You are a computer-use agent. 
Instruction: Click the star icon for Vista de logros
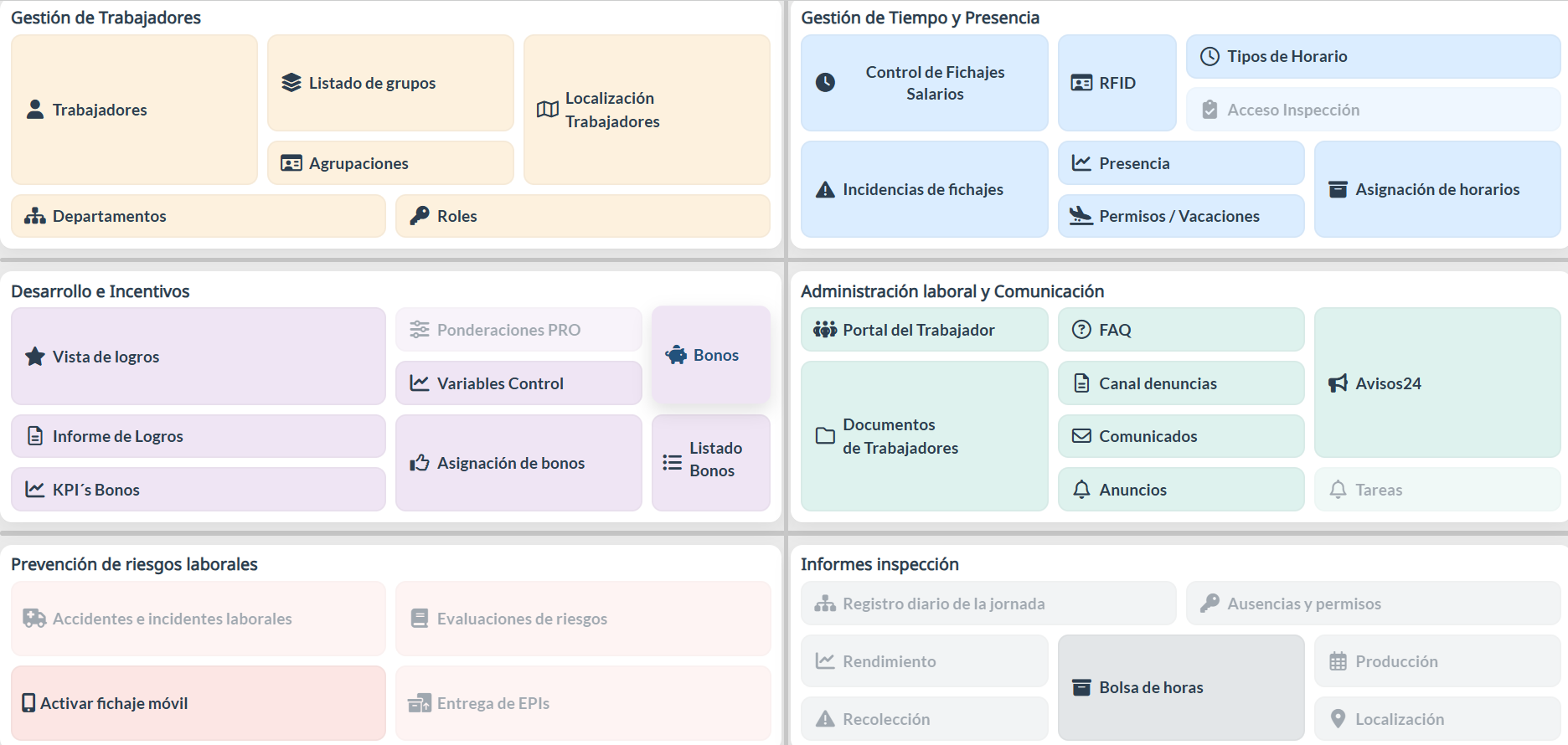coord(35,357)
